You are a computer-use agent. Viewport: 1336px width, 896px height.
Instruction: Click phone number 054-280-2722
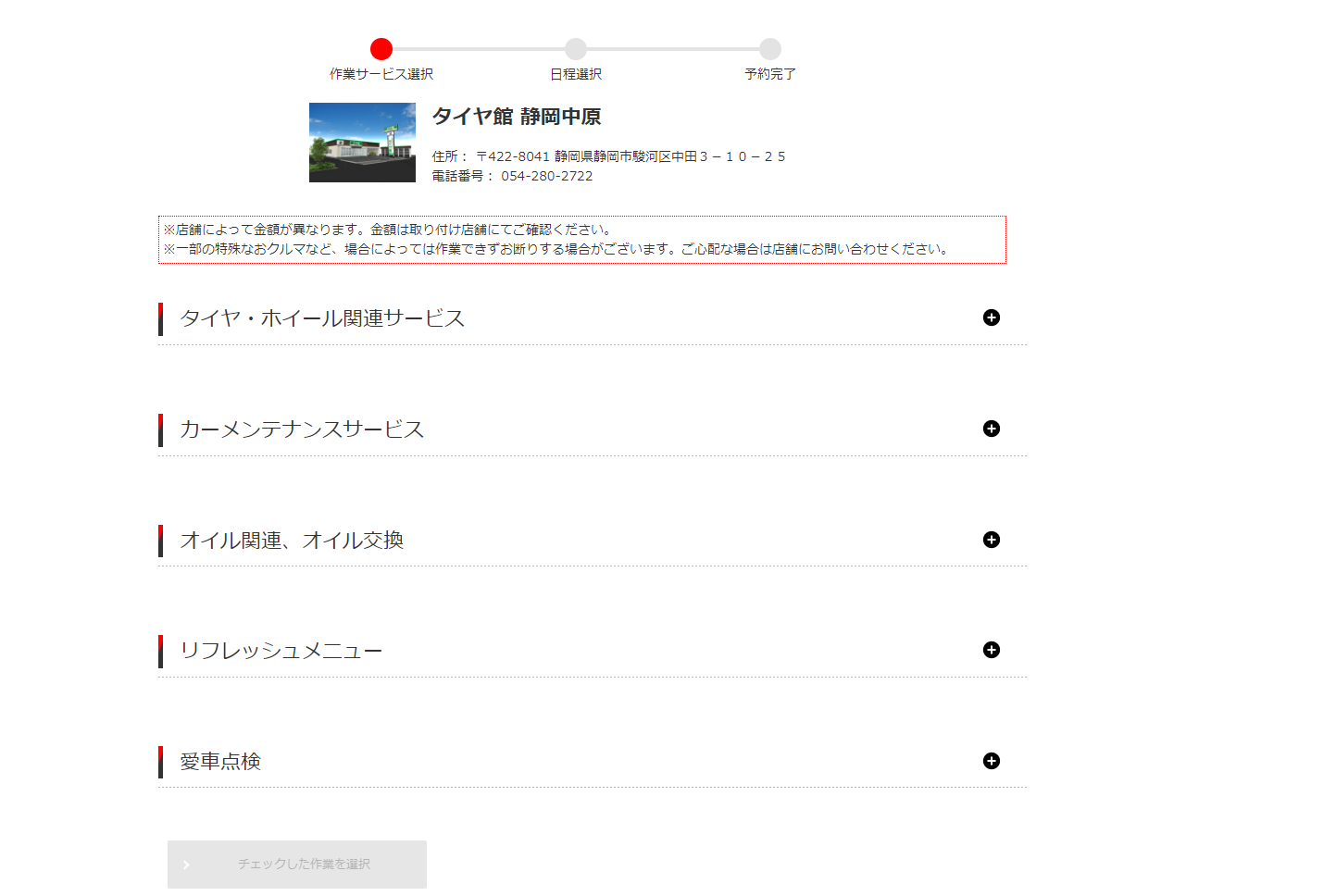(x=546, y=176)
